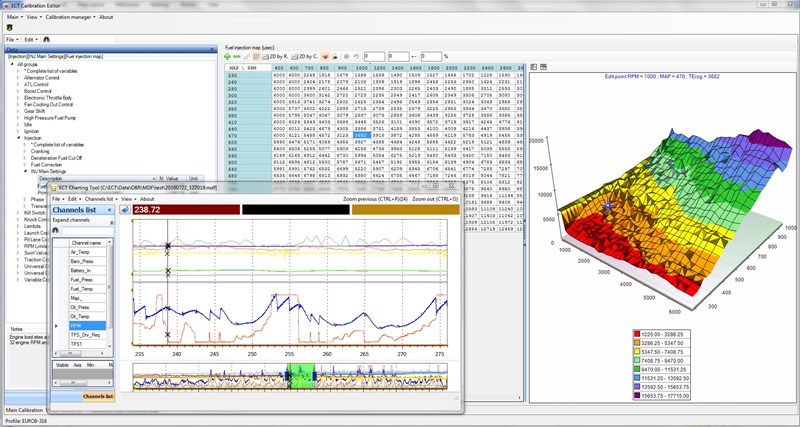Collapse the All groups tree node

12,65
